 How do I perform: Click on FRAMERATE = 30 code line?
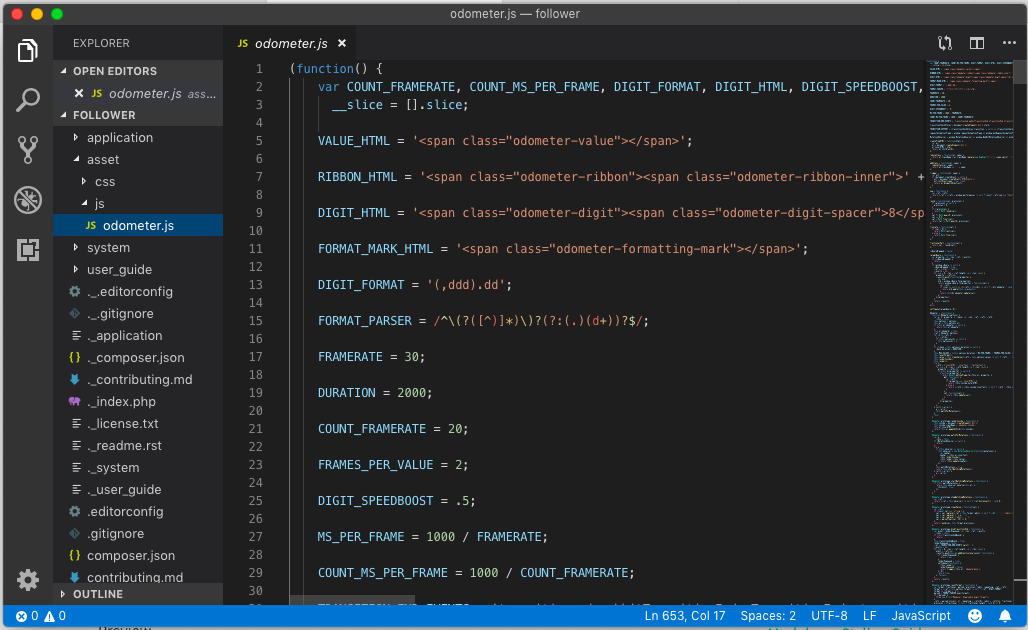click(371, 357)
